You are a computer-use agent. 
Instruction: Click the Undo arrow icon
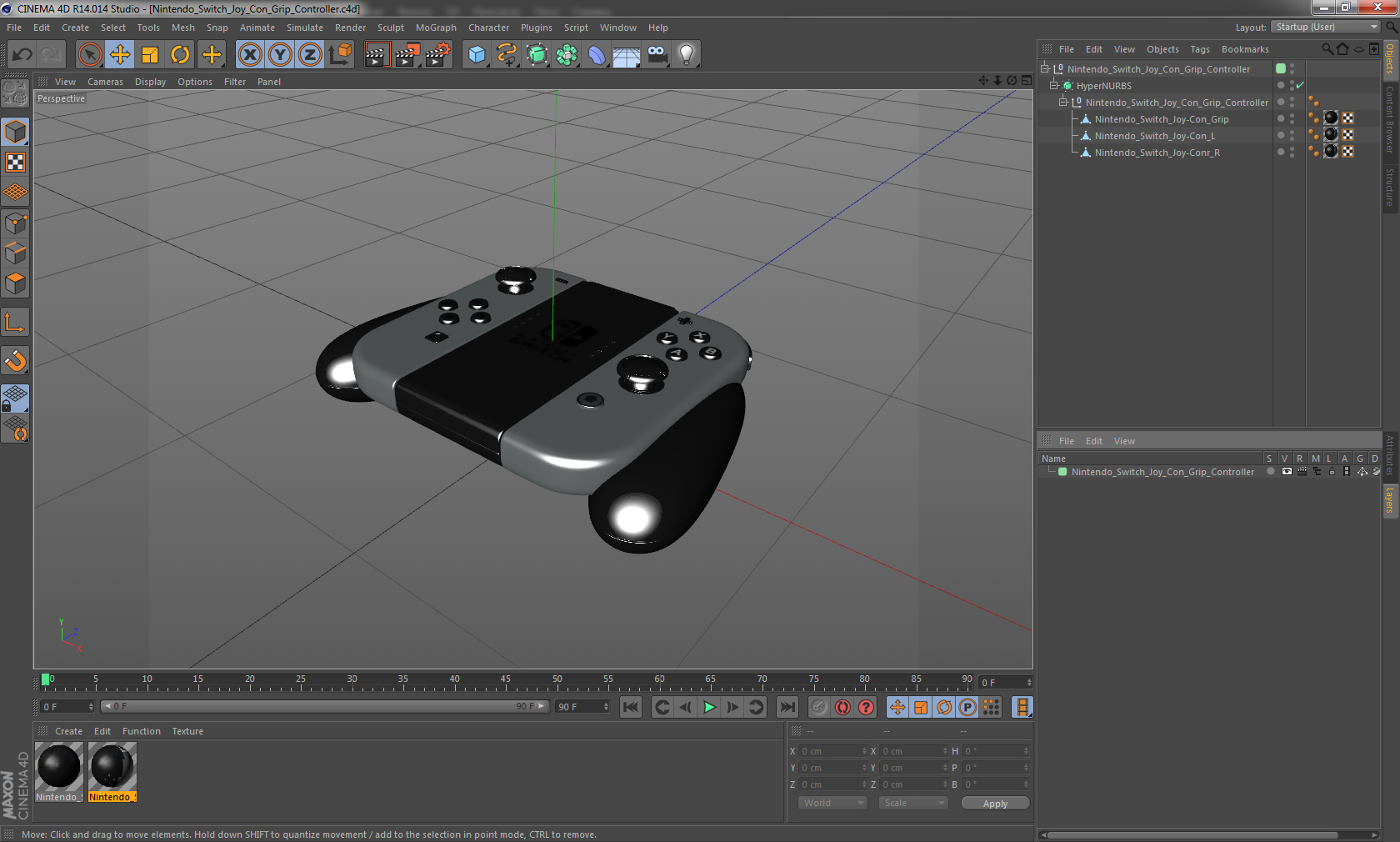(x=22, y=55)
